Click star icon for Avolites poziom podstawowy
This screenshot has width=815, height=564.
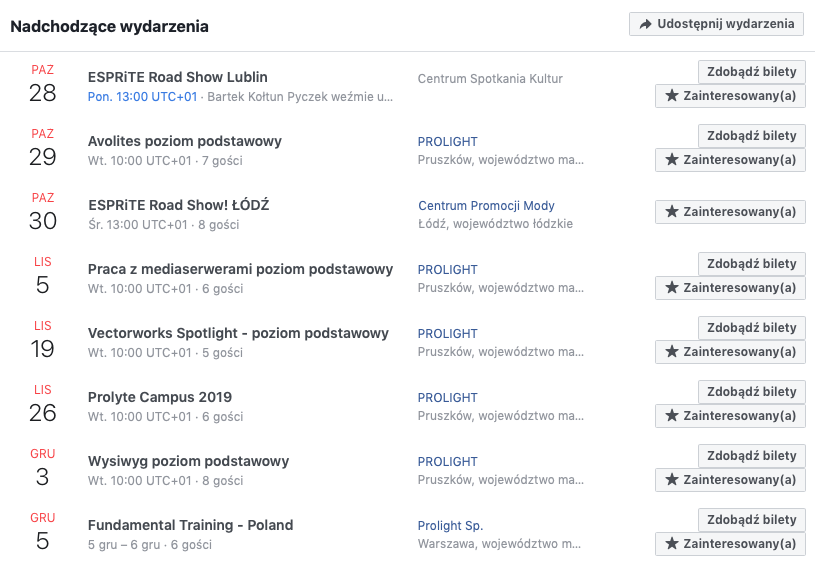pyautogui.click(x=672, y=160)
